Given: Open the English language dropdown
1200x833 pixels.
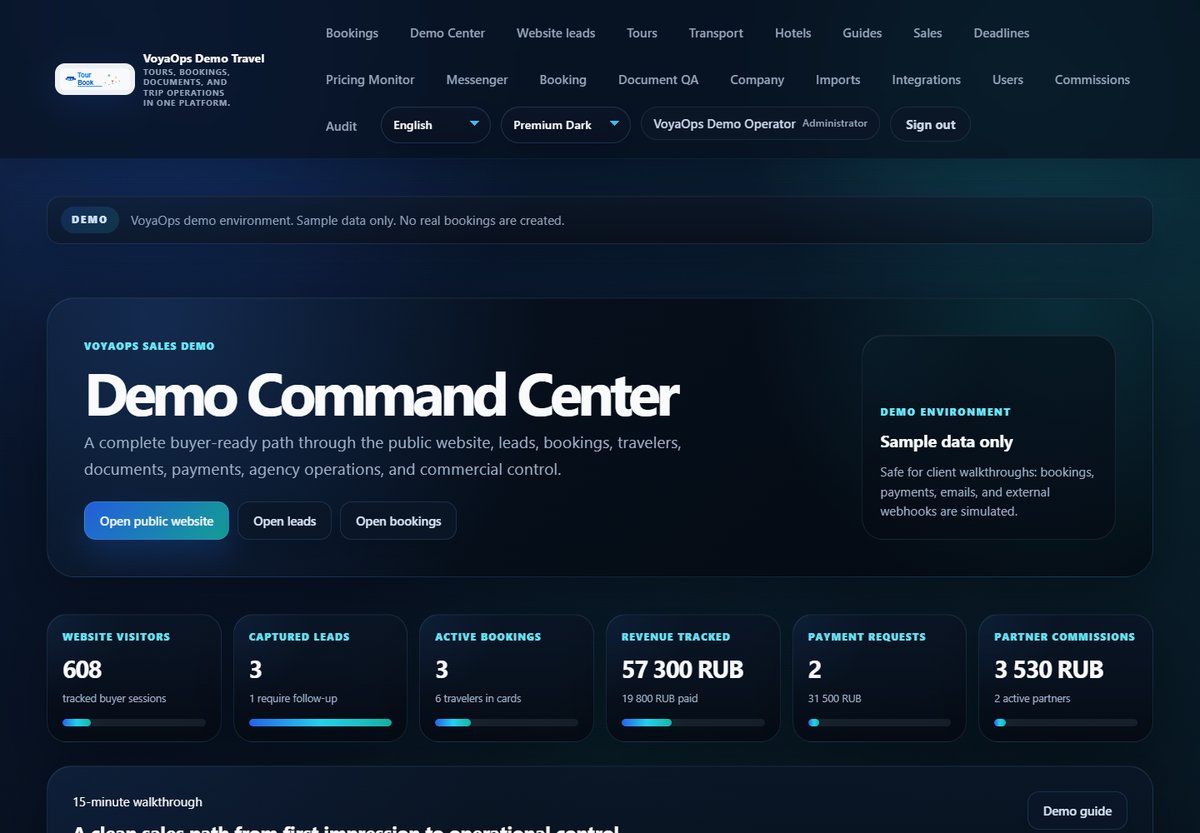Looking at the screenshot, I should [436, 125].
